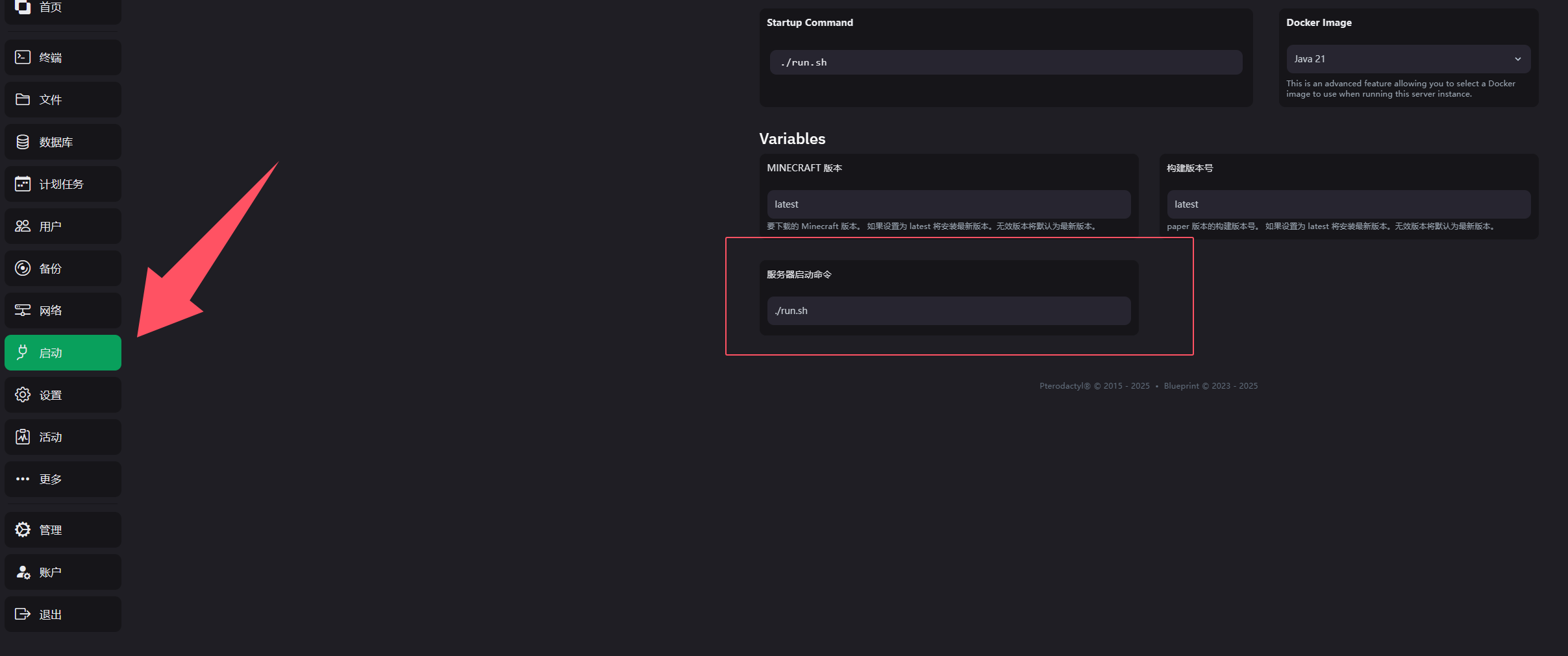Select 活动 menu label
Image resolution: width=1568 pixels, height=656 pixels.
[51, 437]
